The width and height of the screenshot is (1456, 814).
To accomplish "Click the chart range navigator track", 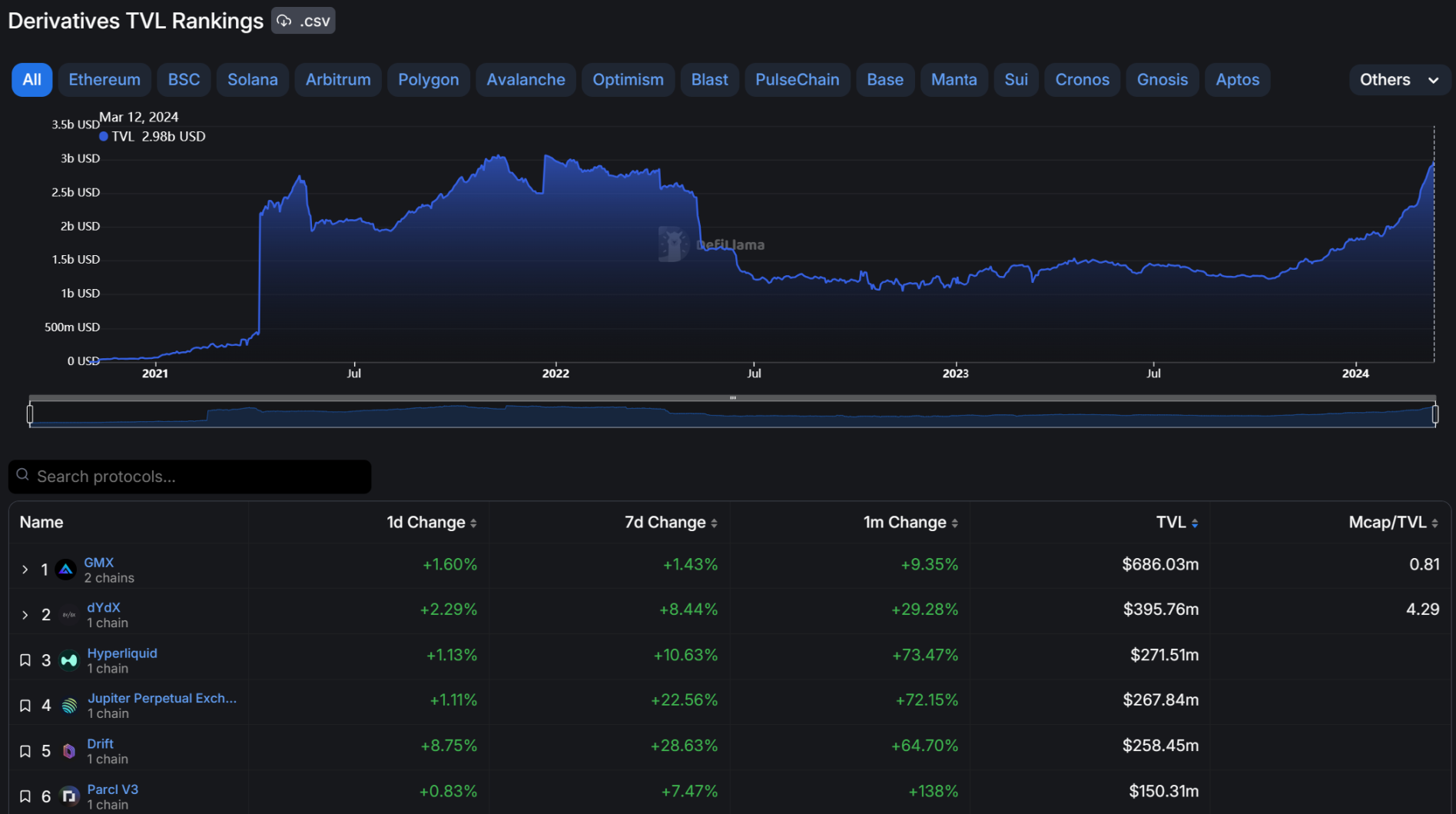I will coord(732,414).
